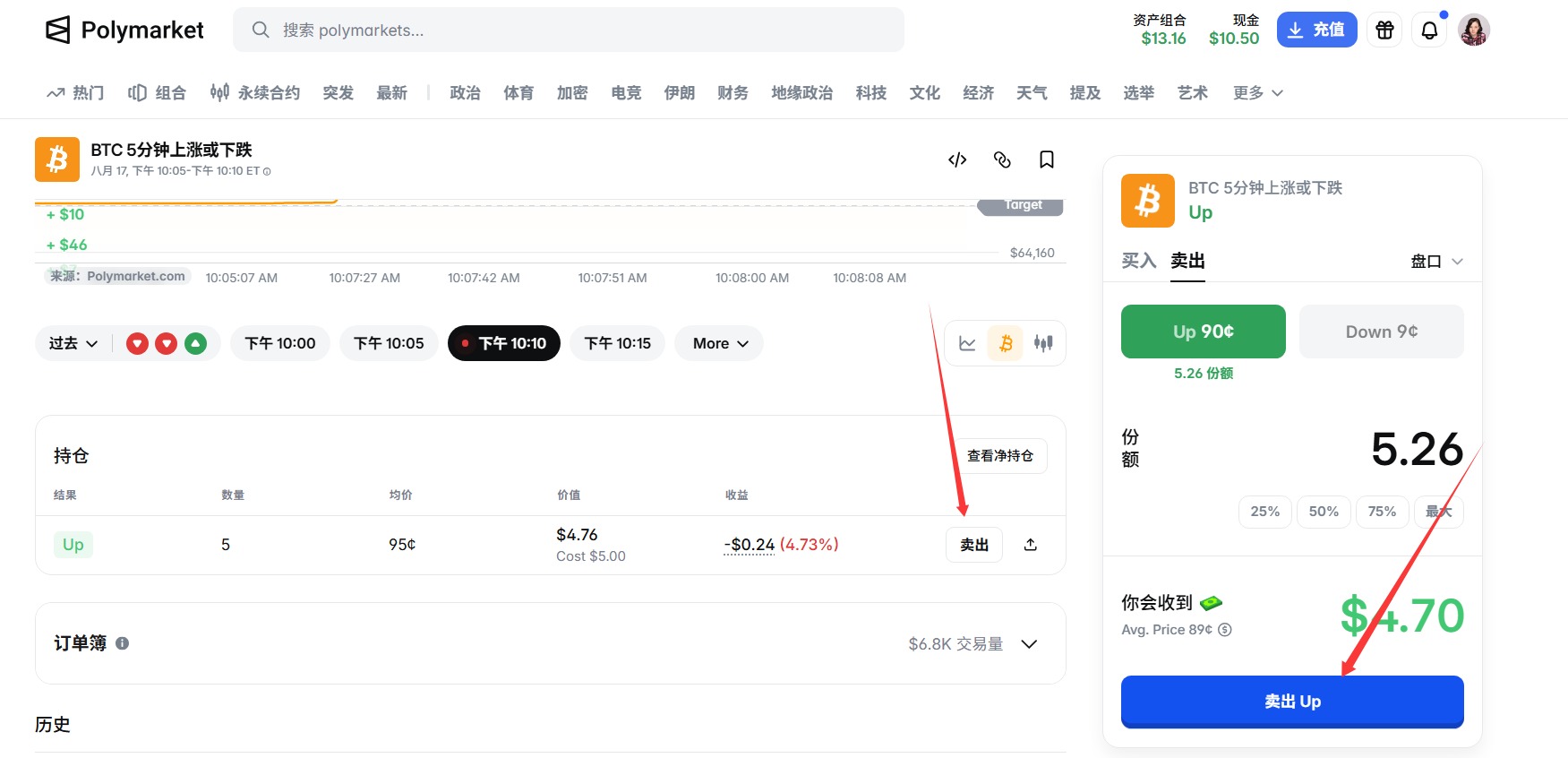Viewport: 1568px width, 758px height.
Task: Open the 历史 history section heading
Action: [x=53, y=725]
